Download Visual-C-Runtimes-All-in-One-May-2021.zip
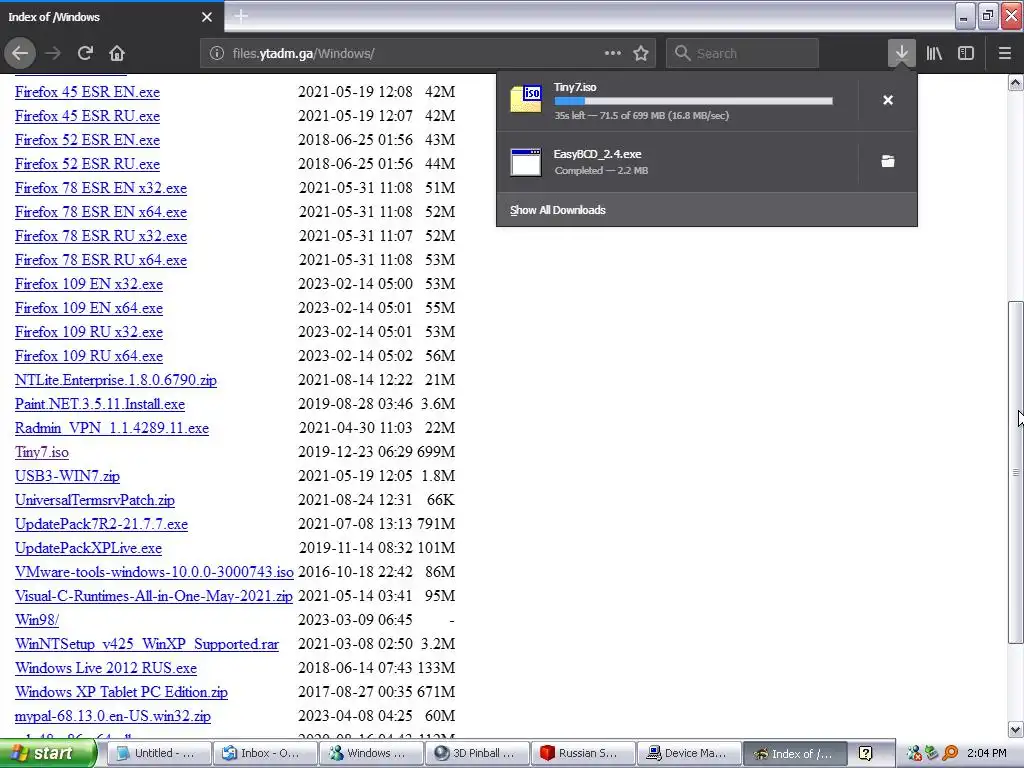This screenshot has width=1024, height=768. coord(154,596)
